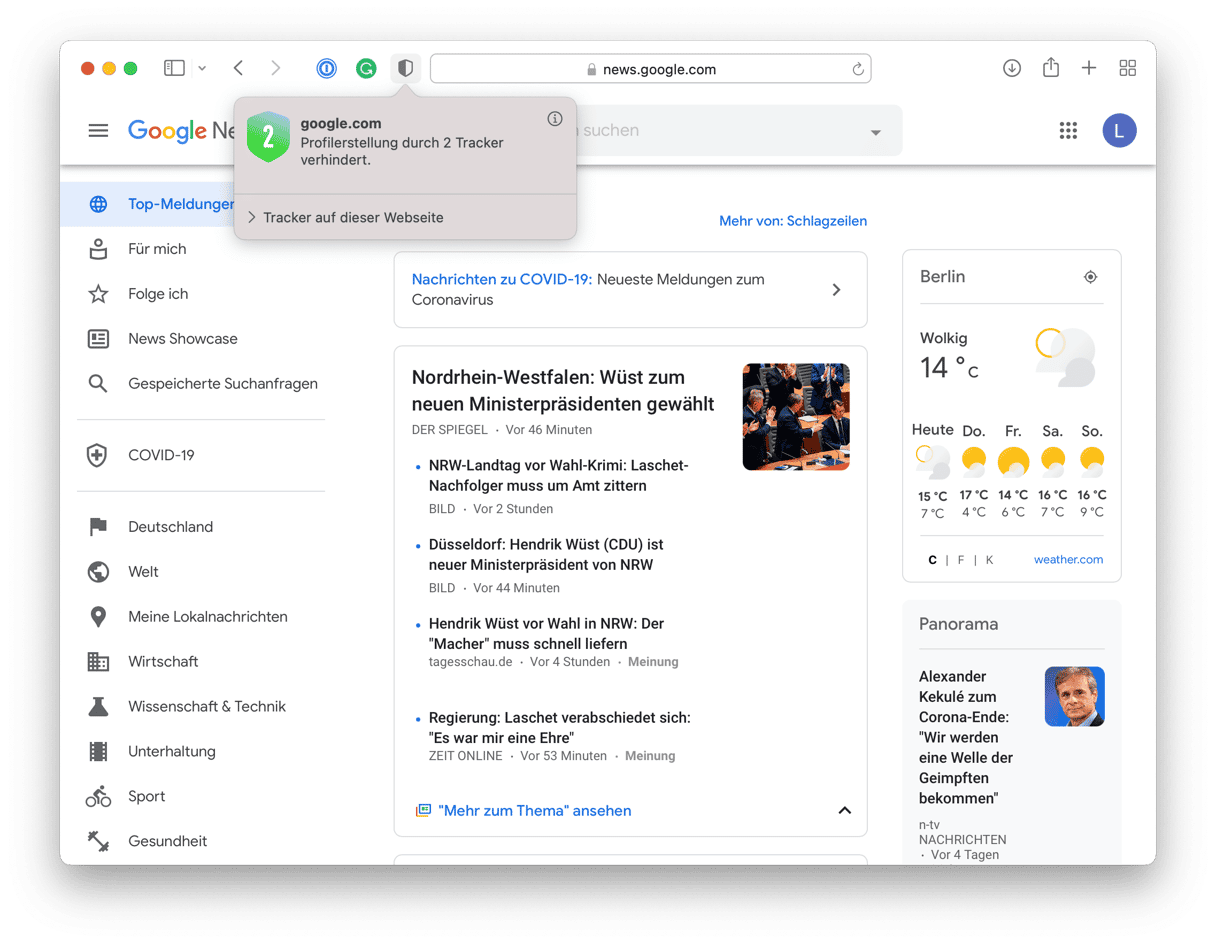Use current location in weather widget
Screen dimensions: 1216x944
[x=1091, y=277]
